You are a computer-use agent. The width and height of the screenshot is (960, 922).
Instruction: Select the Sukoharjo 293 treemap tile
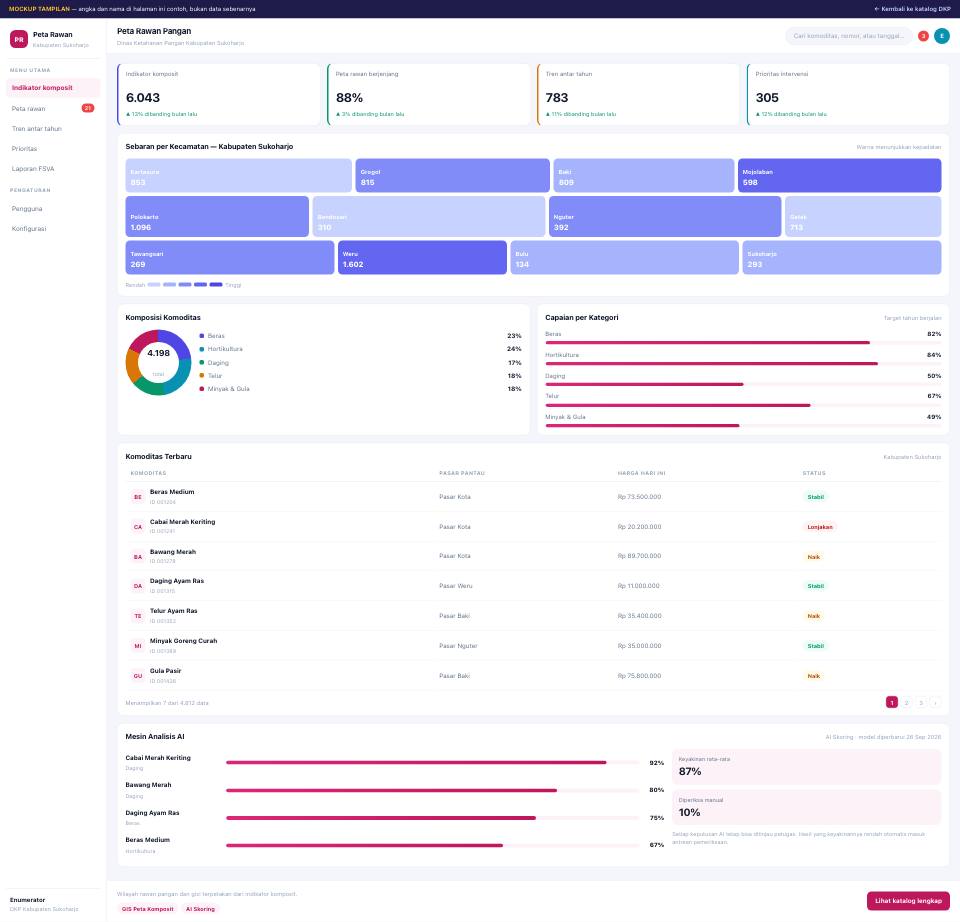pyautogui.click(x=842, y=258)
